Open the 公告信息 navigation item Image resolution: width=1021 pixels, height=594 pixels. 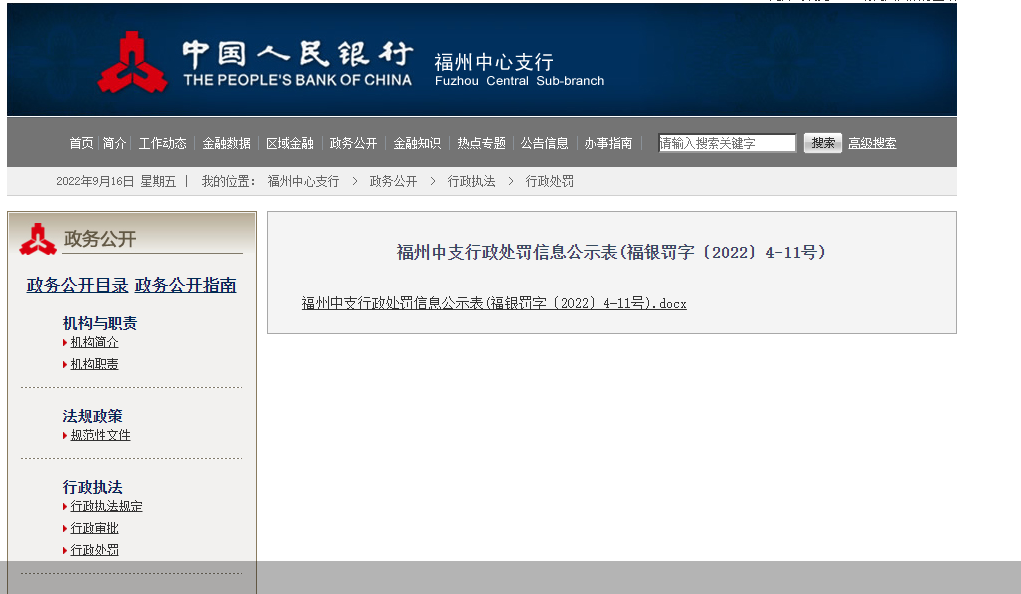coord(544,142)
